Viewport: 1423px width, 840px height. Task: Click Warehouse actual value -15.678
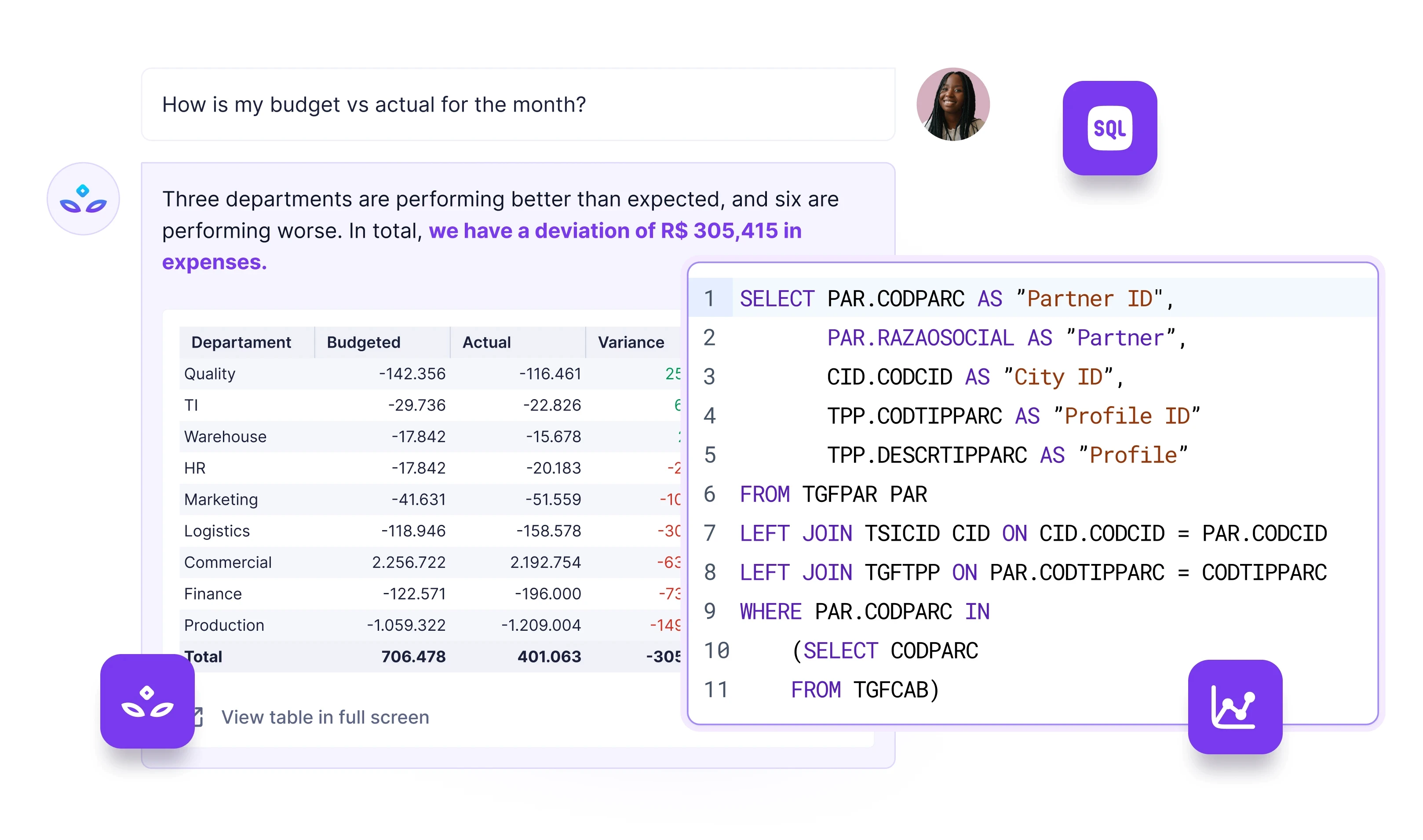(x=554, y=436)
